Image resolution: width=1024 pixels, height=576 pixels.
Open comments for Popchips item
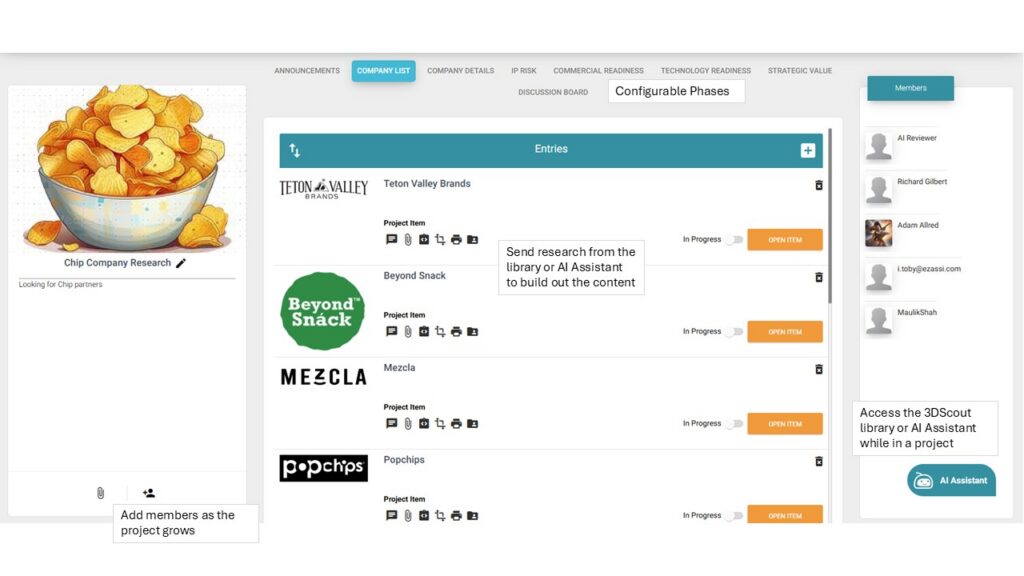pyautogui.click(x=391, y=516)
